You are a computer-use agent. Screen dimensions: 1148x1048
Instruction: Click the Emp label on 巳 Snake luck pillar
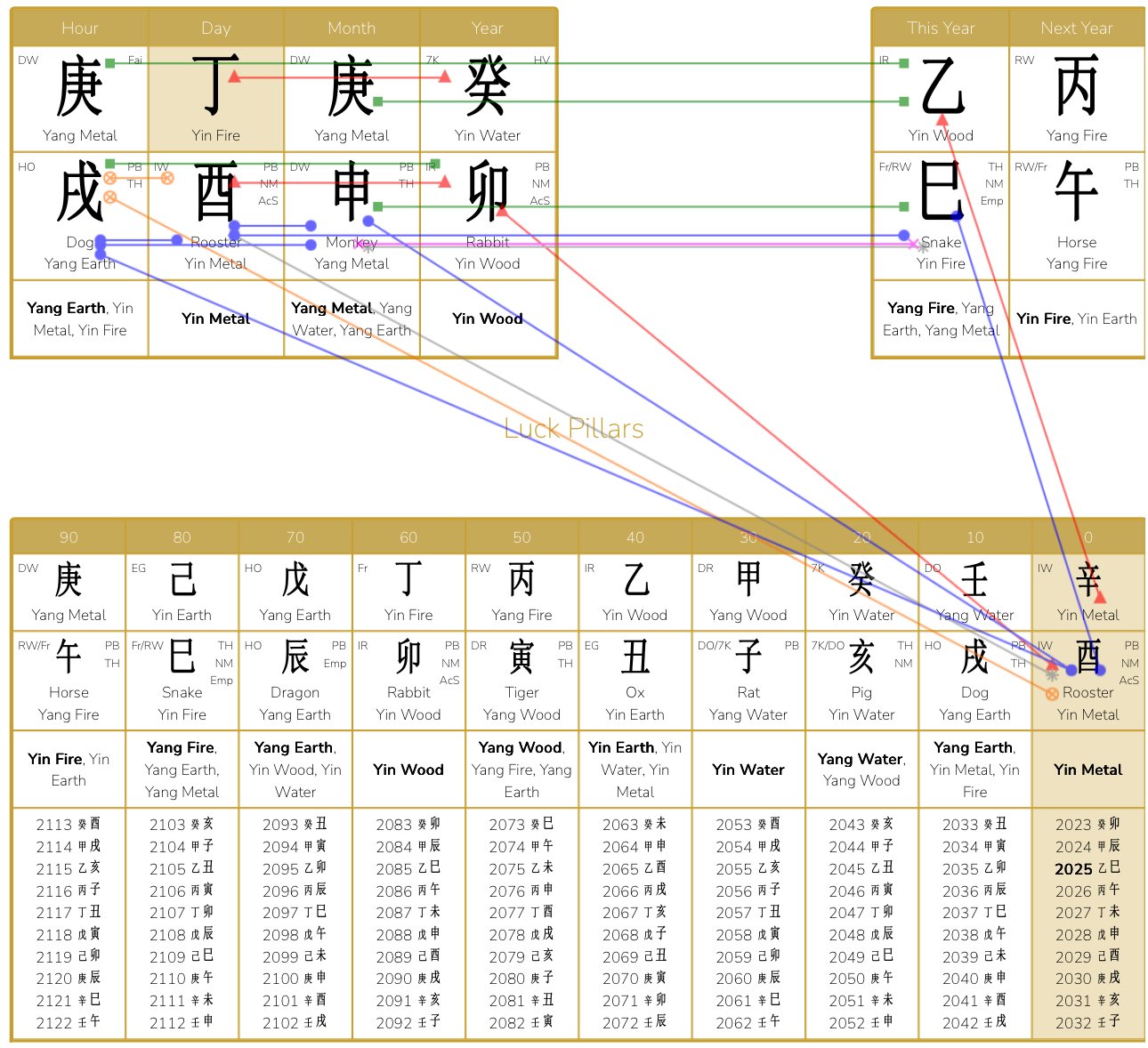pyautogui.click(x=222, y=681)
